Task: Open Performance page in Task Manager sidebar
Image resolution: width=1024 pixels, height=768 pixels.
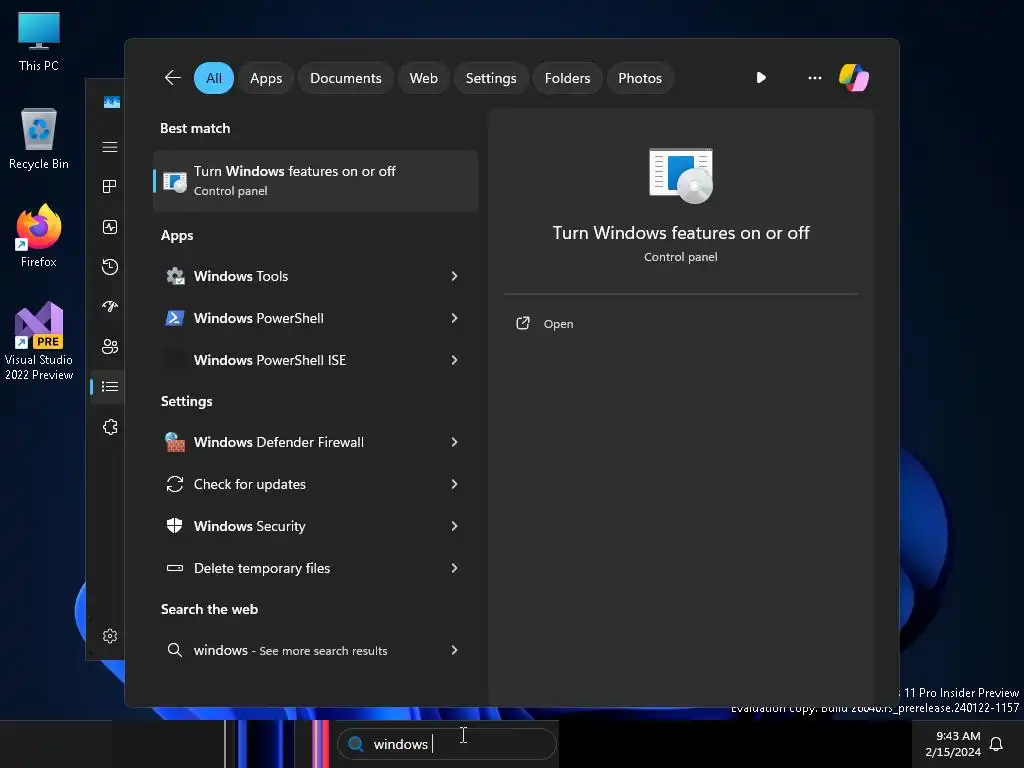Action: click(x=110, y=227)
